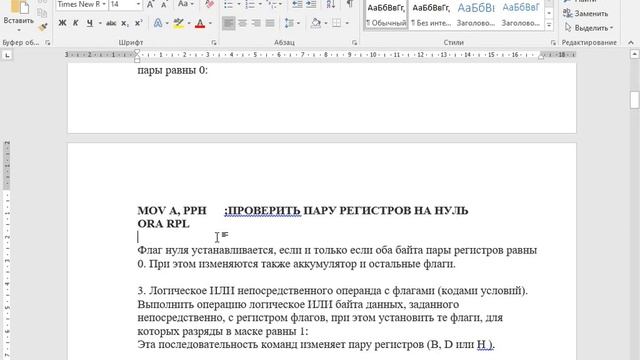The width and height of the screenshot is (640, 360).
Task: Click the text effects A icon
Action: (x=158, y=23)
